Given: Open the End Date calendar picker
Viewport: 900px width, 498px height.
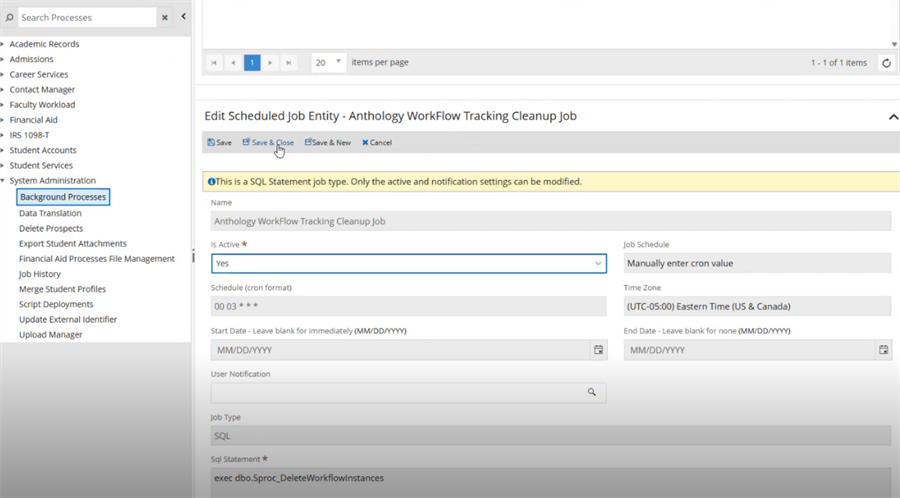Looking at the screenshot, I should (x=883, y=350).
